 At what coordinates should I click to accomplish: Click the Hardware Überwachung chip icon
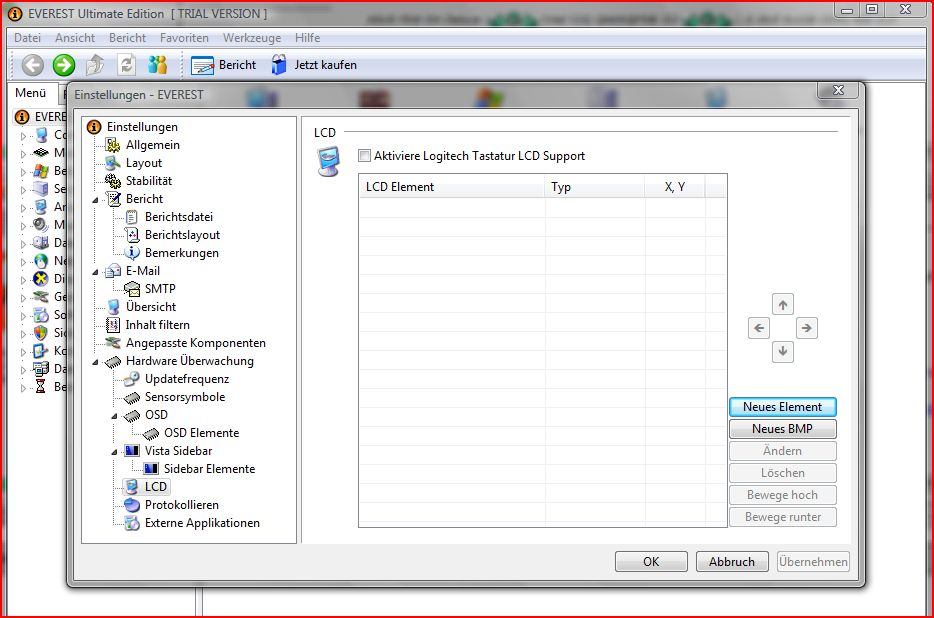click(113, 361)
